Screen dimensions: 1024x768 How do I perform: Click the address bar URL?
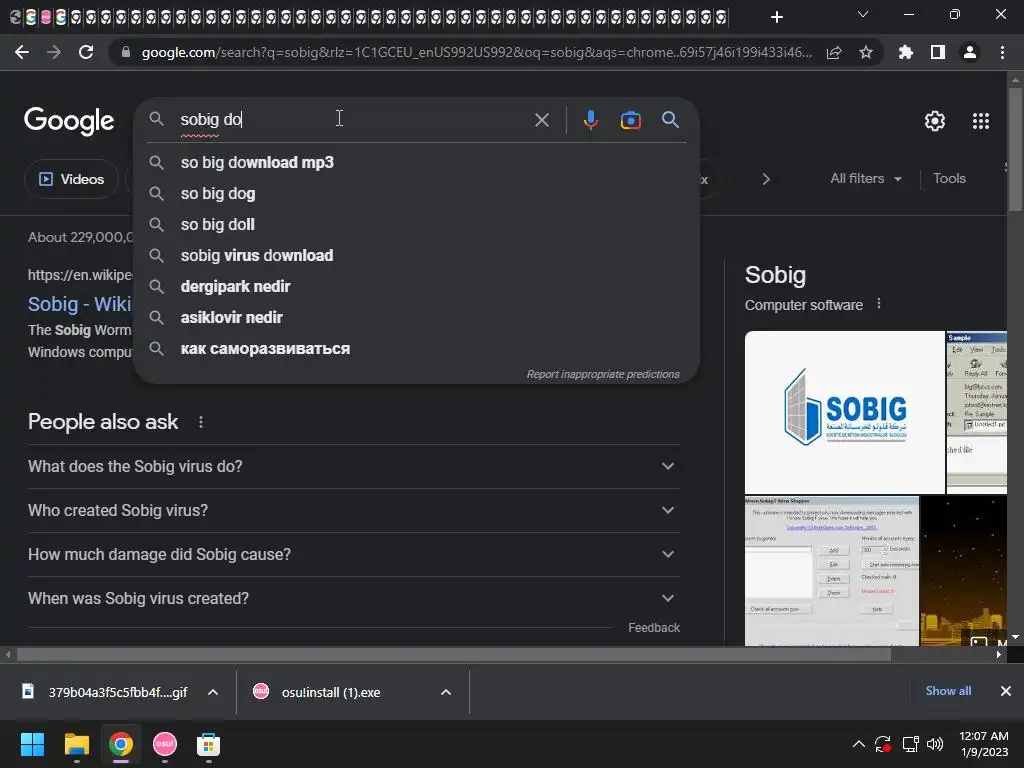[x=477, y=52]
